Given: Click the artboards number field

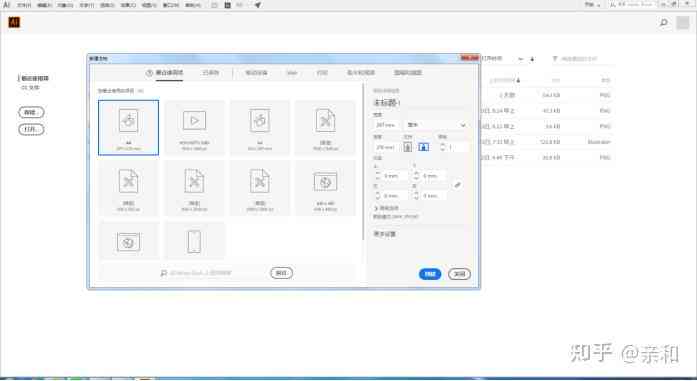Looking at the screenshot, I should [x=457, y=147].
